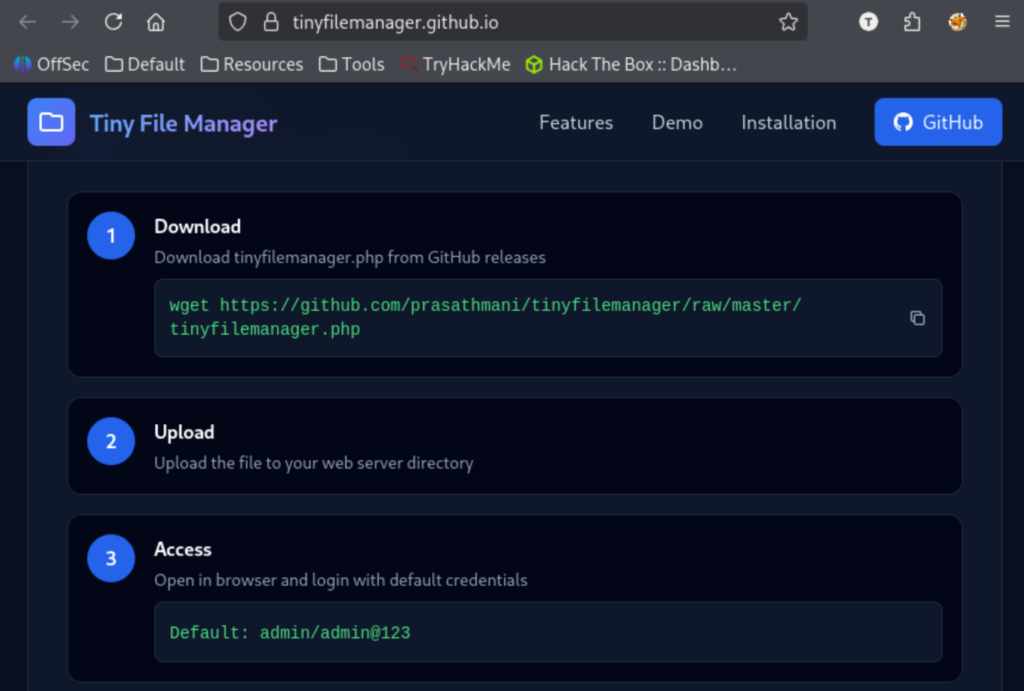Copy the wget command with the copy icon
This screenshot has width=1024, height=691.
point(917,318)
